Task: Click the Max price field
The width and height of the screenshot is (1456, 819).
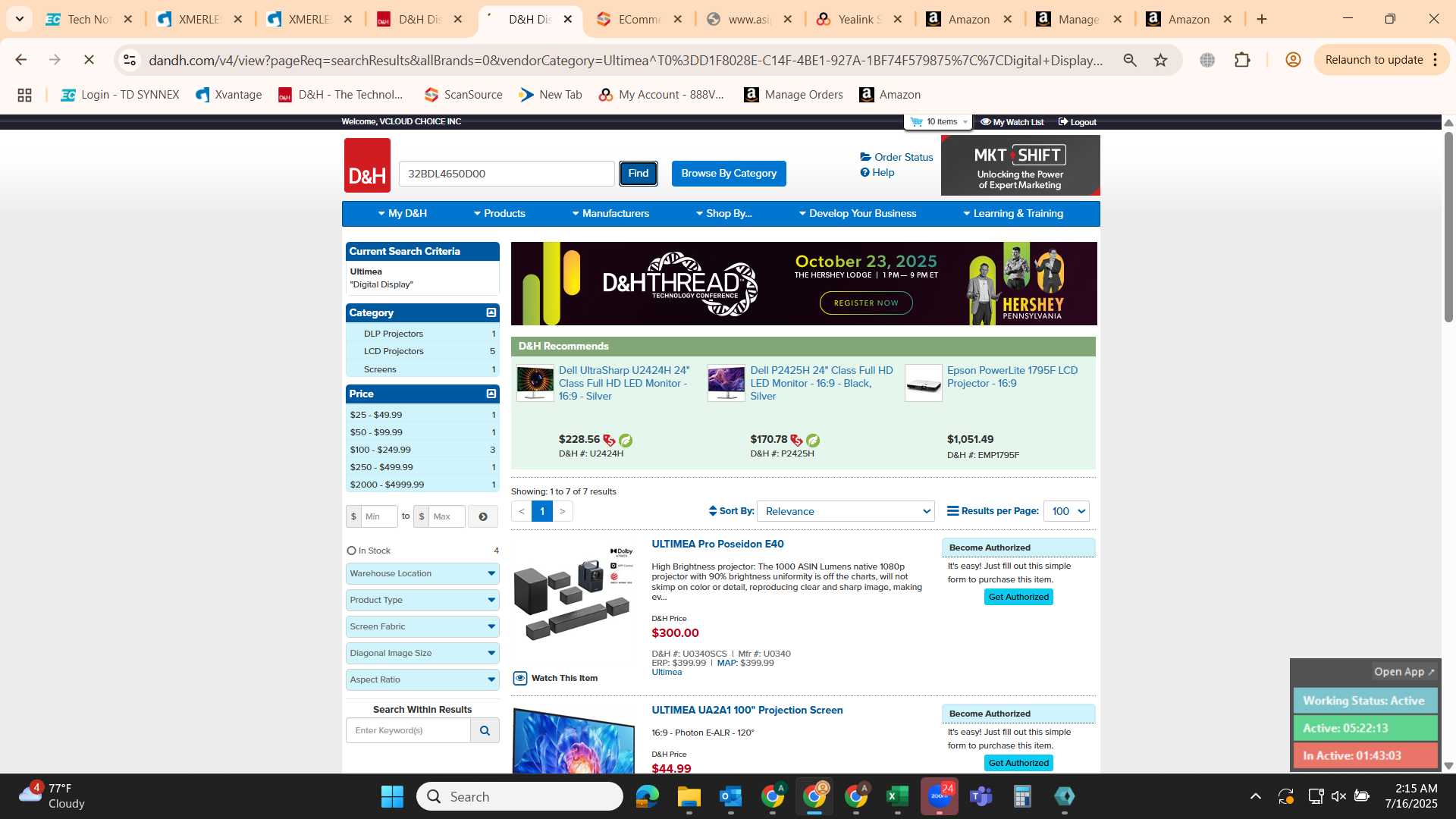Action: 447,516
